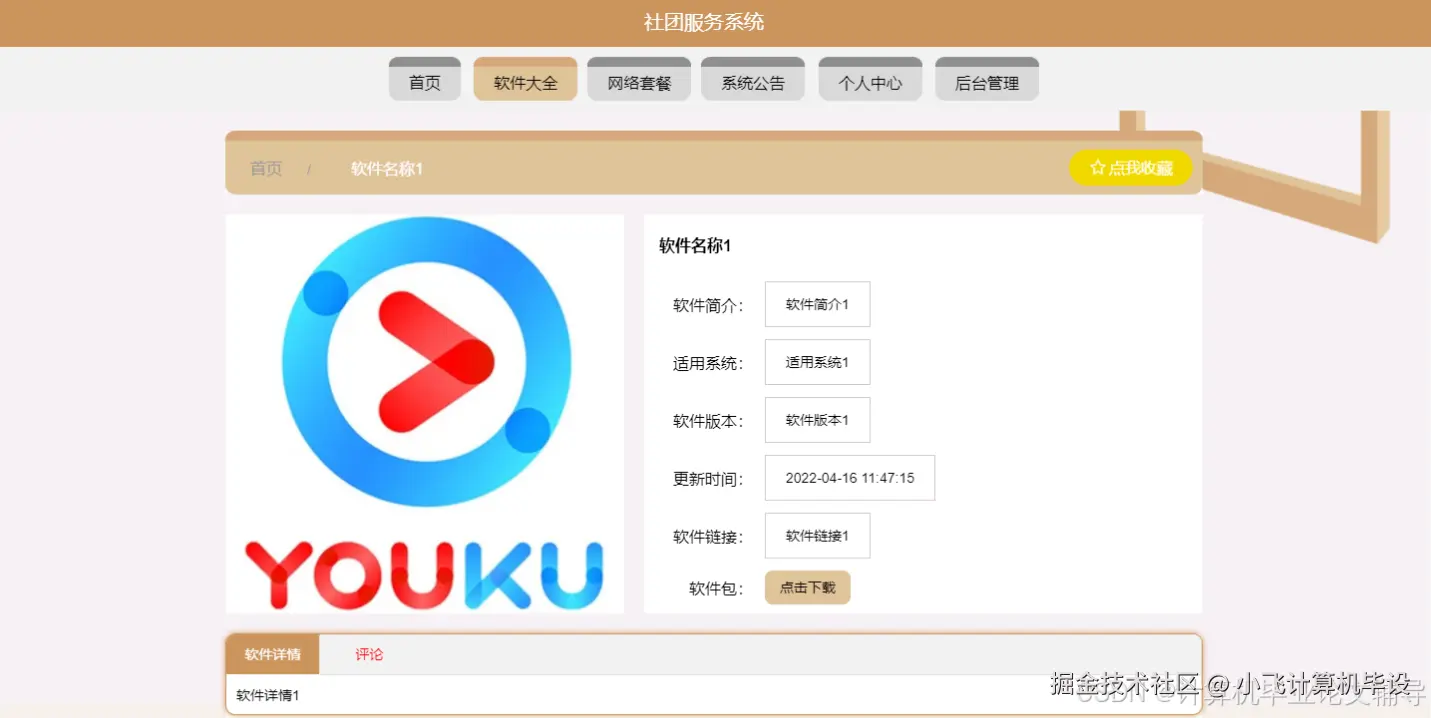
Task: Enter the 后台管理 admin backend
Action: tap(987, 78)
